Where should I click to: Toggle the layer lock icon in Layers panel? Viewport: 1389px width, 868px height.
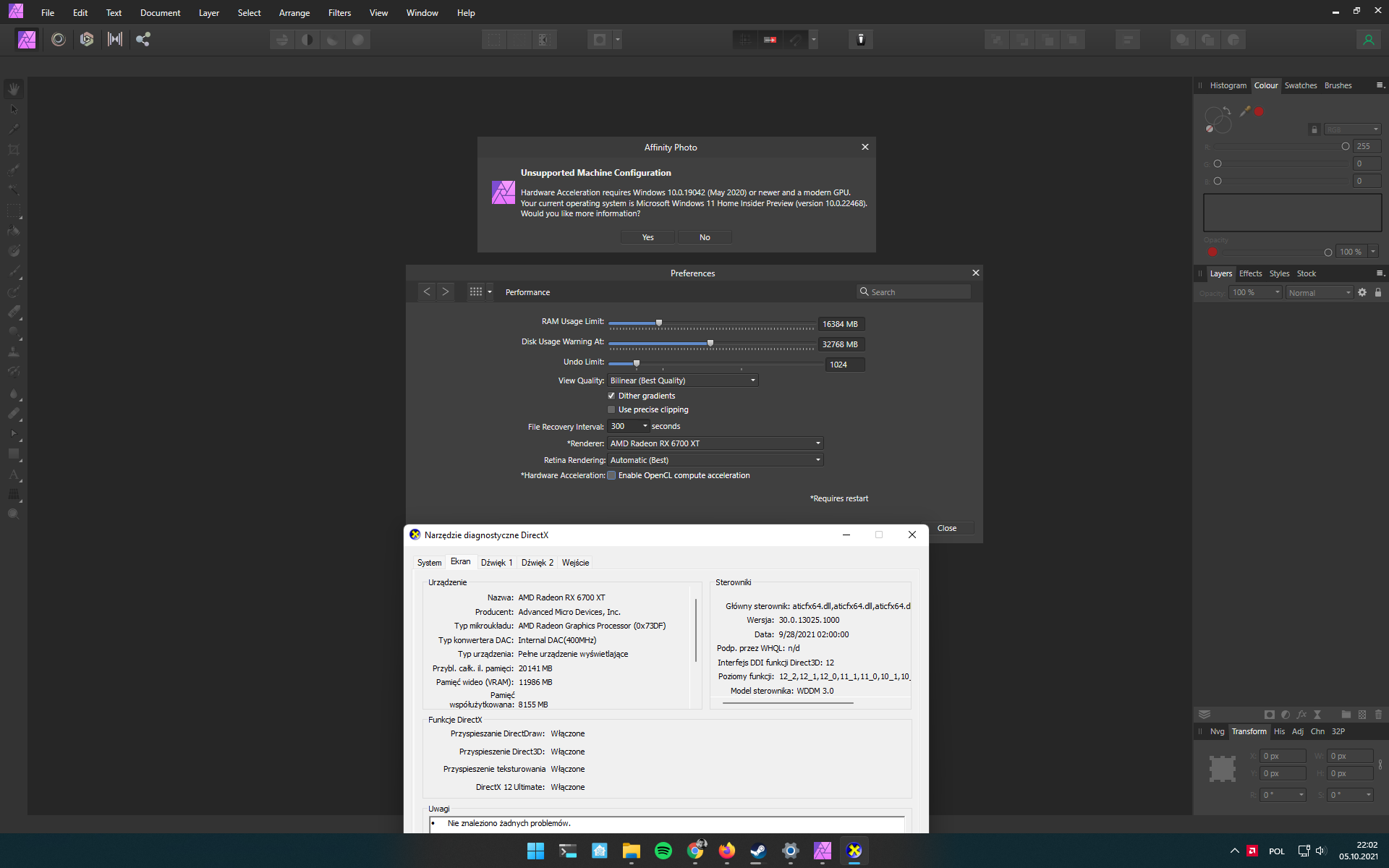tap(1378, 292)
